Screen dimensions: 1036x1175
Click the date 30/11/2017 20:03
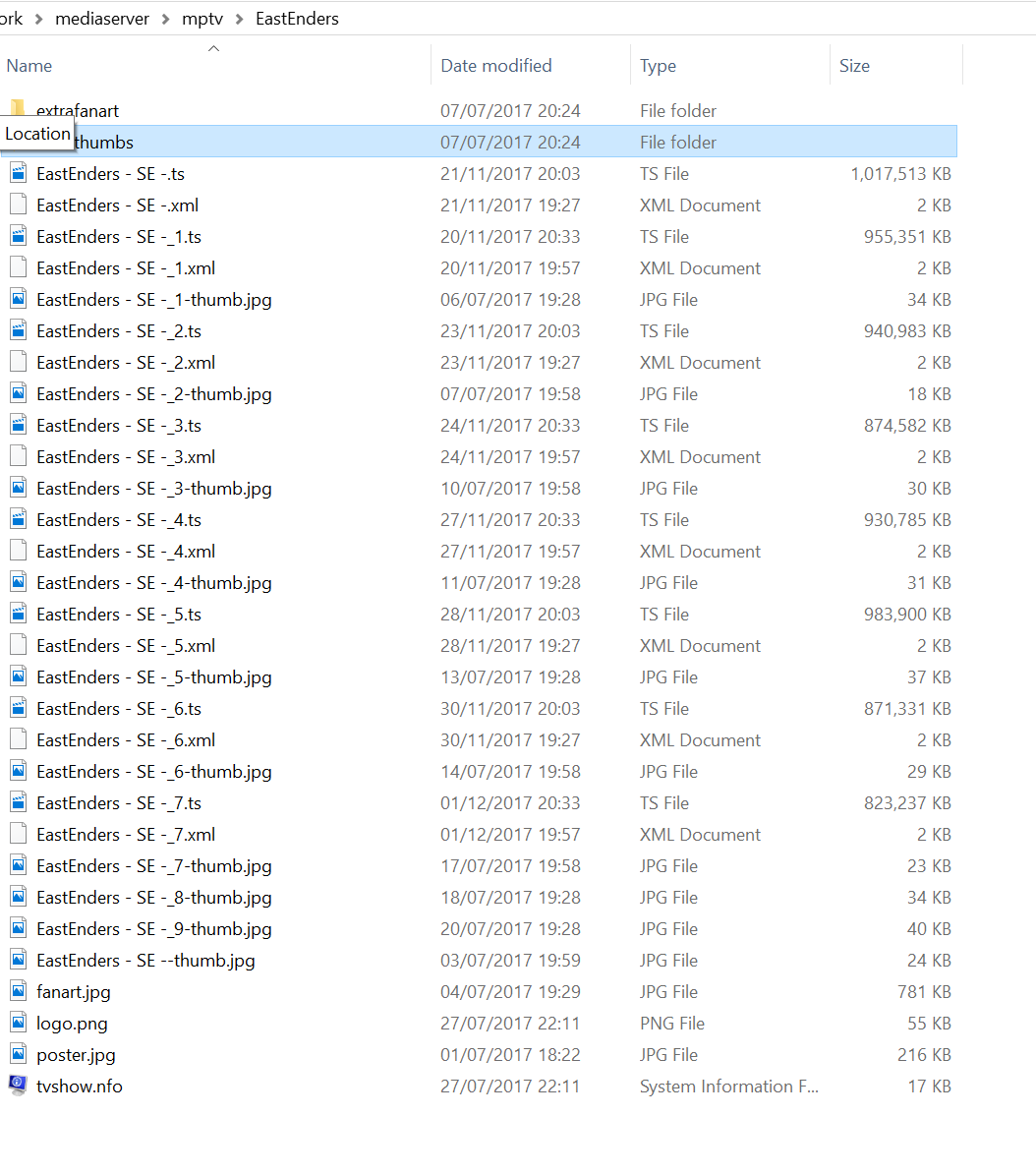[510, 709]
